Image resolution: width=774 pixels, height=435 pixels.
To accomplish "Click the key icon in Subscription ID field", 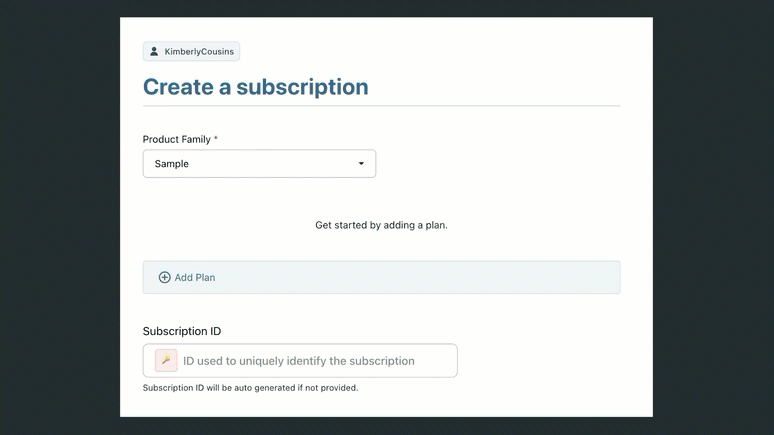I will pos(166,360).
